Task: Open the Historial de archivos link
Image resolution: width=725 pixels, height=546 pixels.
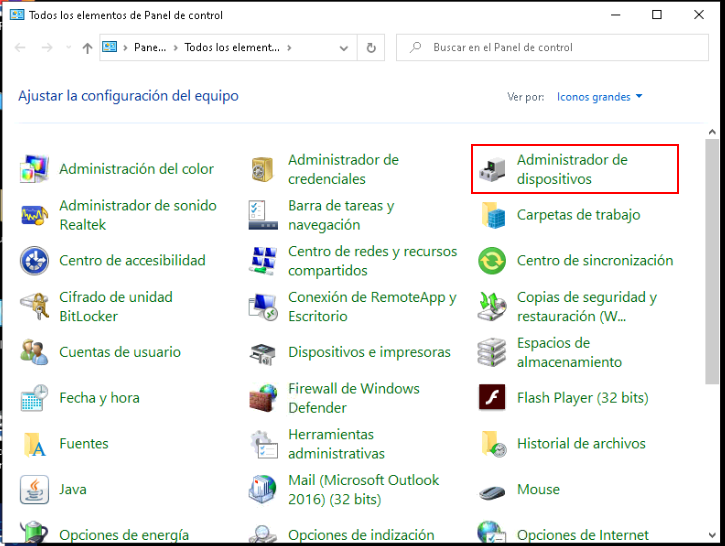Action: click(x=581, y=444)
